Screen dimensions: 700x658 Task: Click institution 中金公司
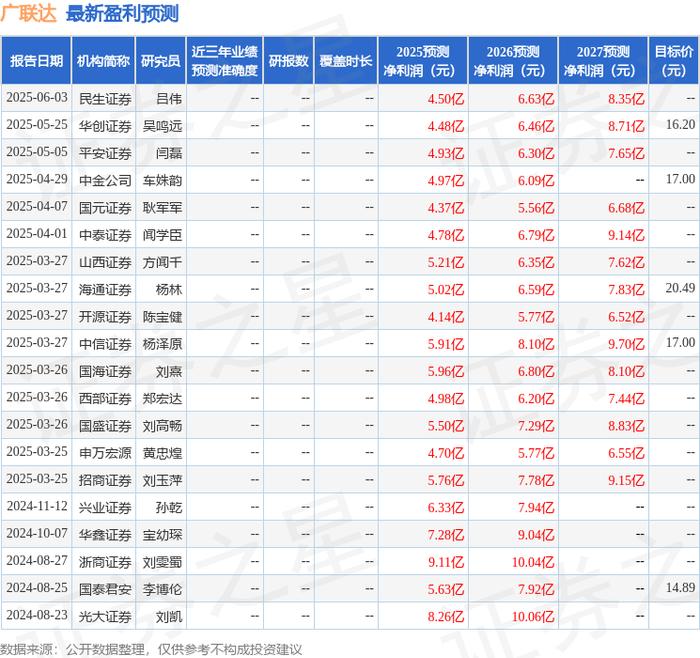[105, 180]
